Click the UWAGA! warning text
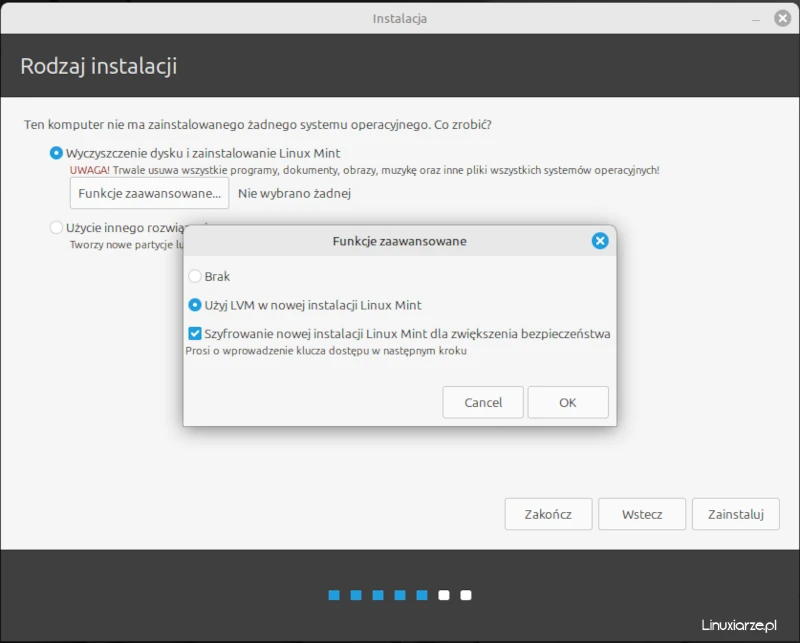 point(89,170)
